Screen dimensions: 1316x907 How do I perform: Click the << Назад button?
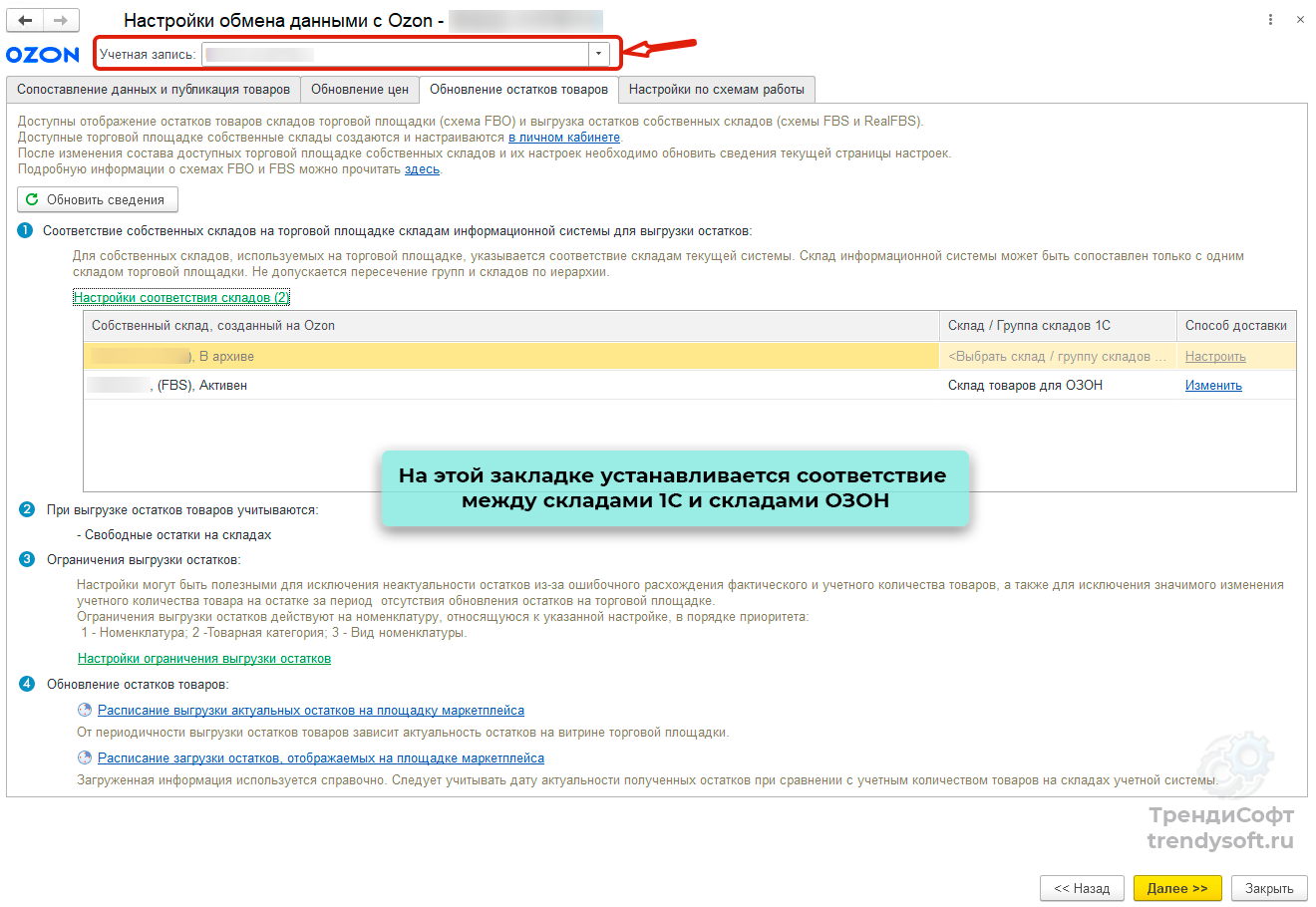tap(1082, 888)
